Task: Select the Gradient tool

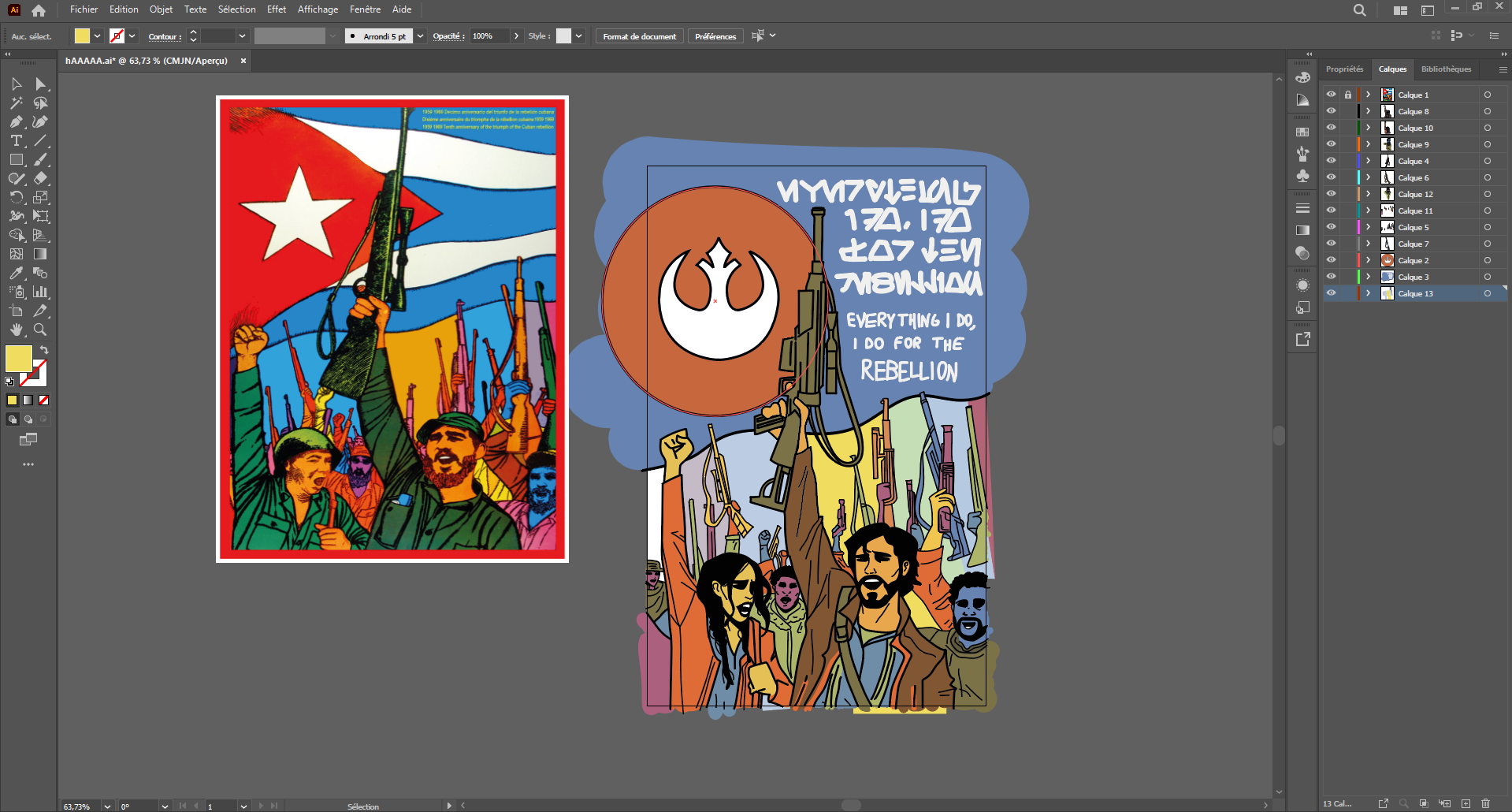Action: 40,254
